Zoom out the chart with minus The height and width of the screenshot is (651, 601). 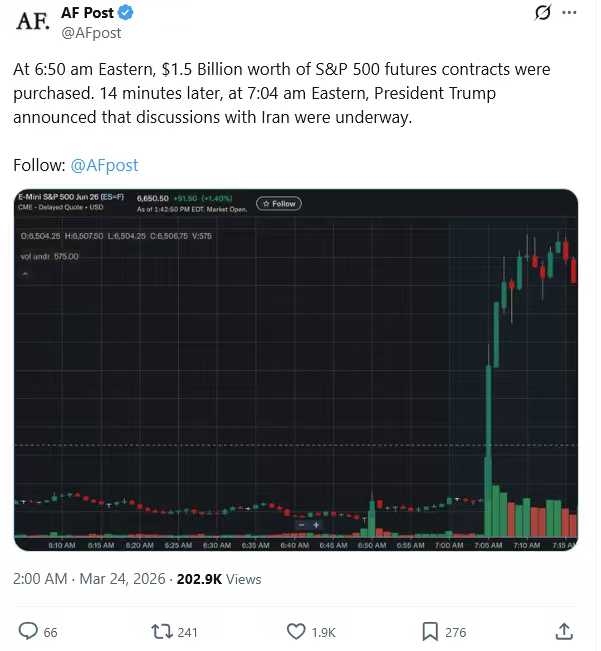click(x=302, y=524)
